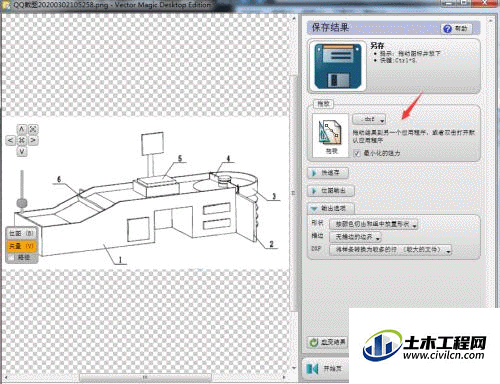Click the 帮助 help button in header
Viewport: 500px width, 384px height.
click(457, 29)
